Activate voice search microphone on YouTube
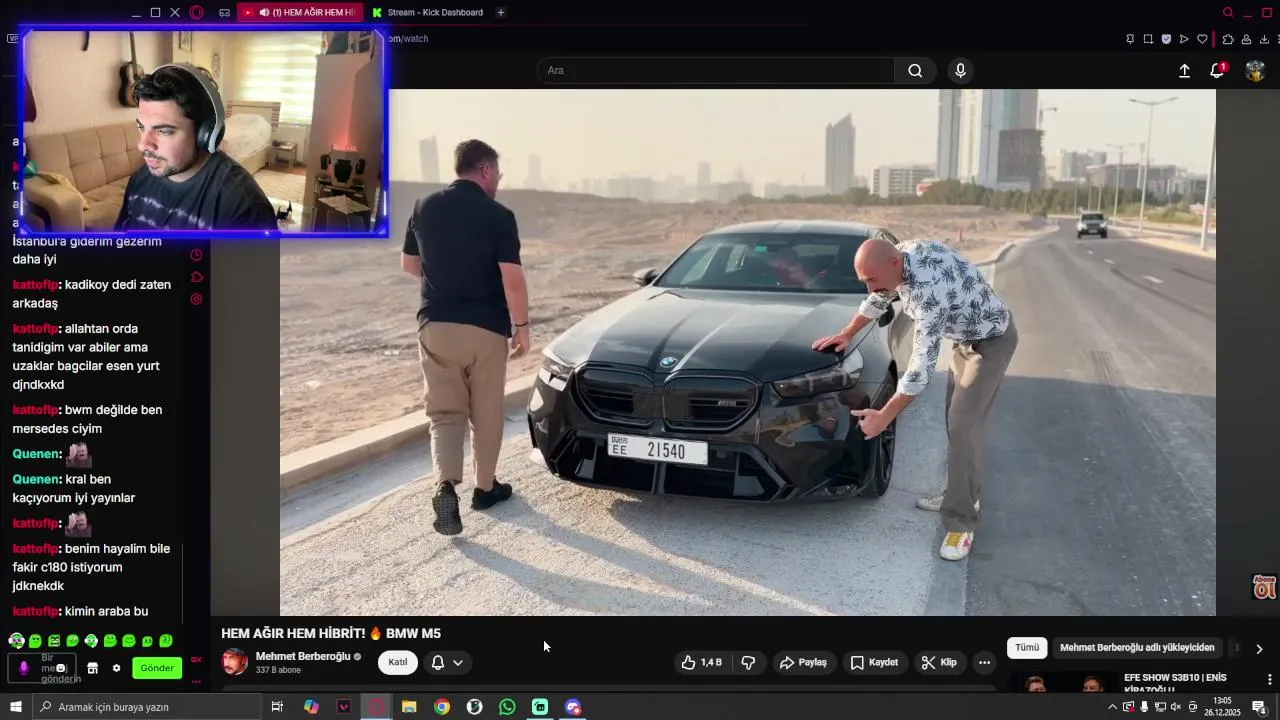The image size is (1280, 720). (960, 70)
